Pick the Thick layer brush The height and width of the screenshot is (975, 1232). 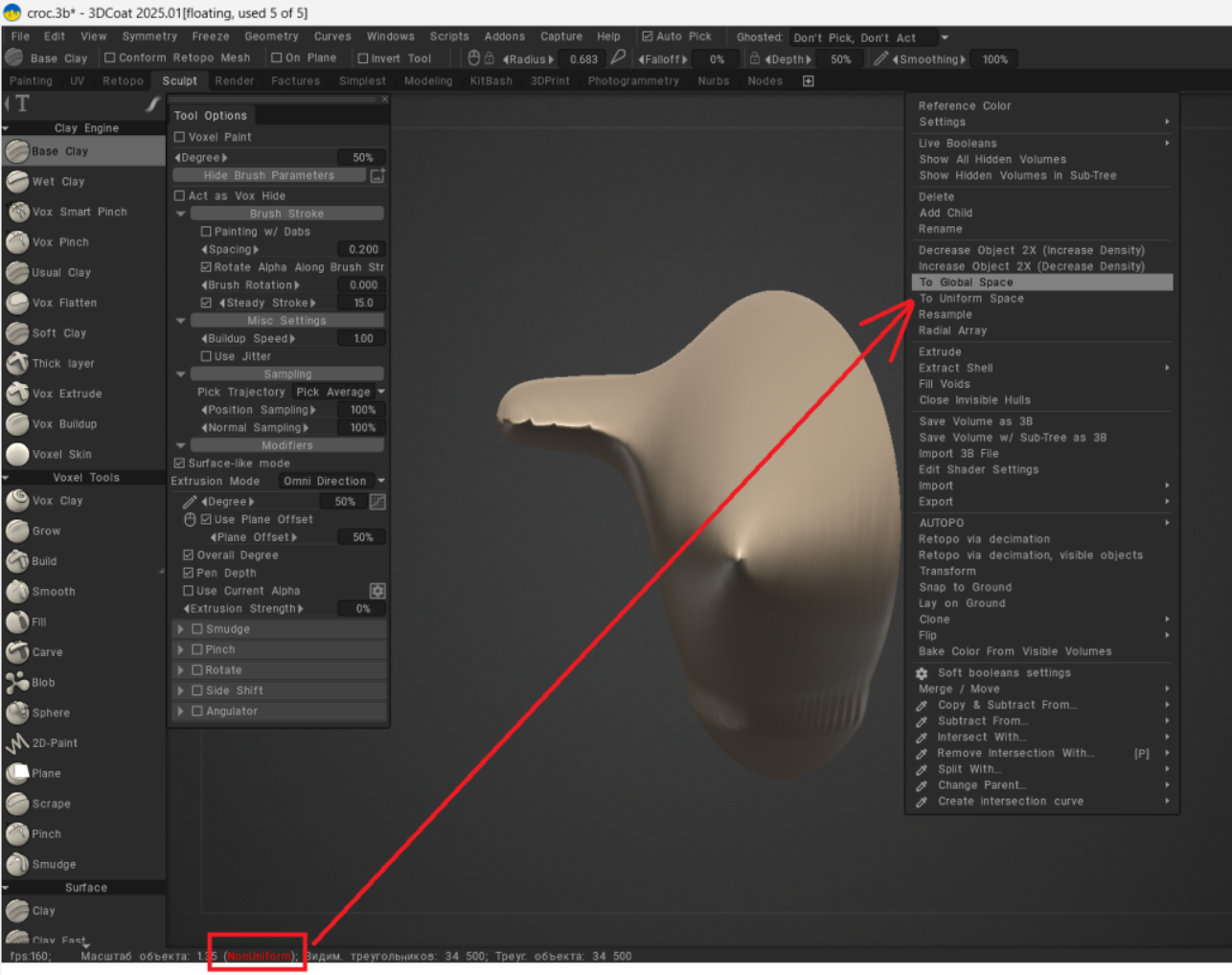tap(62, 364)
